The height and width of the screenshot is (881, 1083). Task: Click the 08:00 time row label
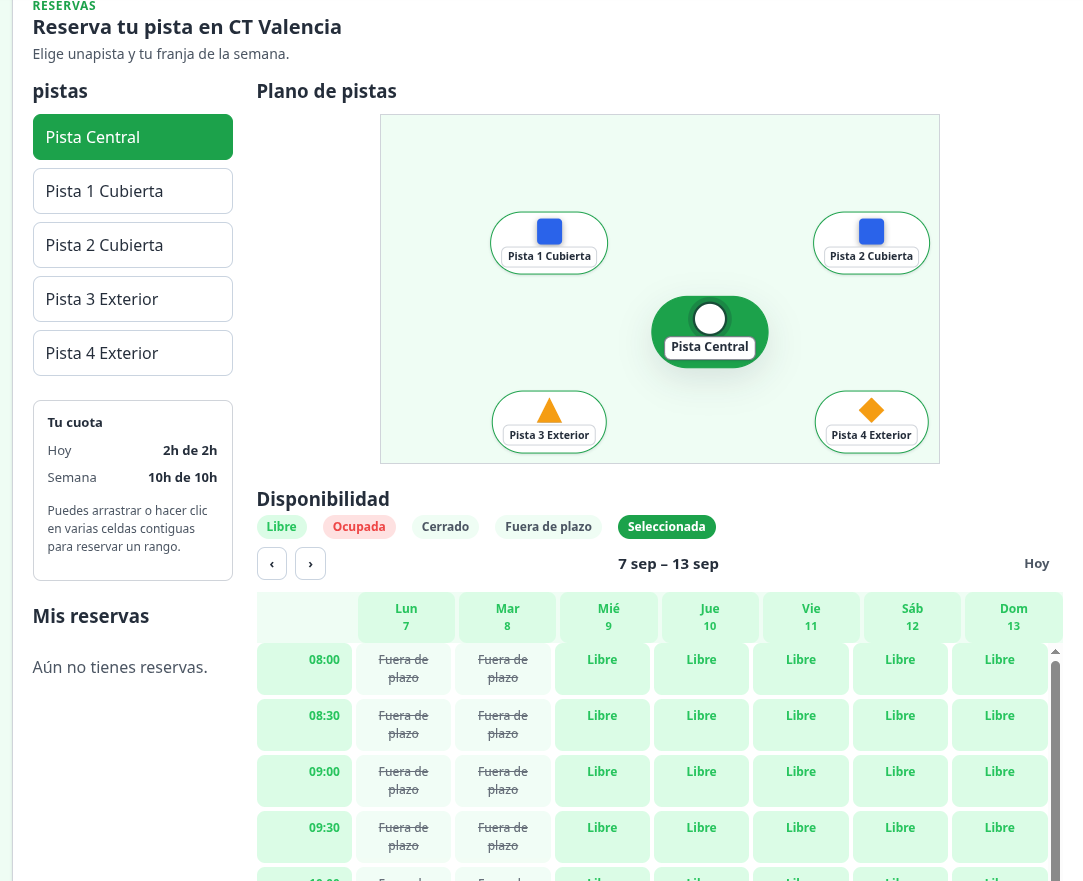click(304, 669)
